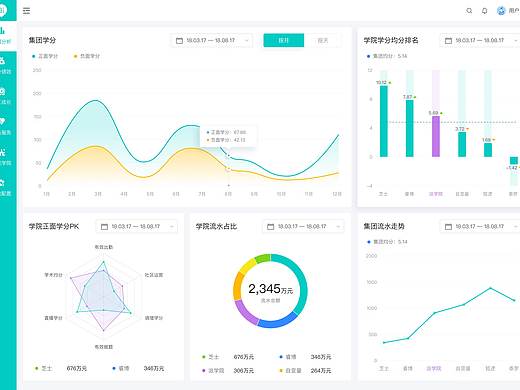This screenshot has width=520, height=390.
Task: Toggle blue-dot 宿博 legend under the donut chart
Action: pyautogui.click(x=288, y=357)
